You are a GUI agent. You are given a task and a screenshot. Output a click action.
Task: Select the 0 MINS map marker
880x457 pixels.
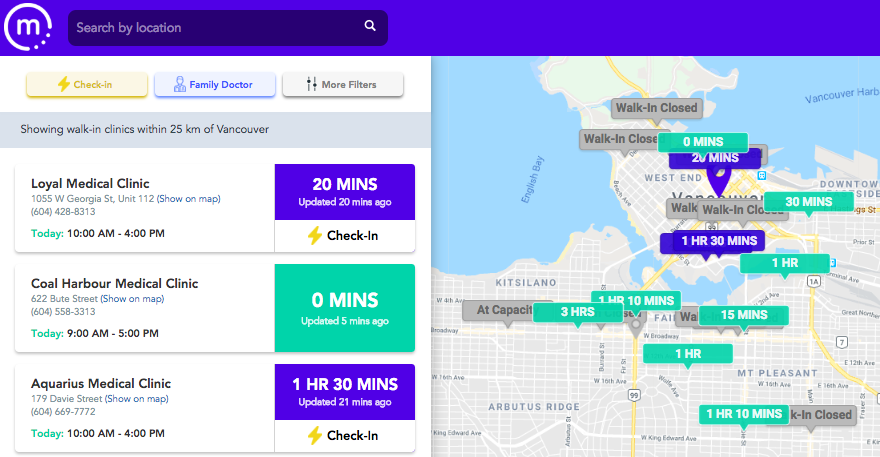tap(702, 142)
